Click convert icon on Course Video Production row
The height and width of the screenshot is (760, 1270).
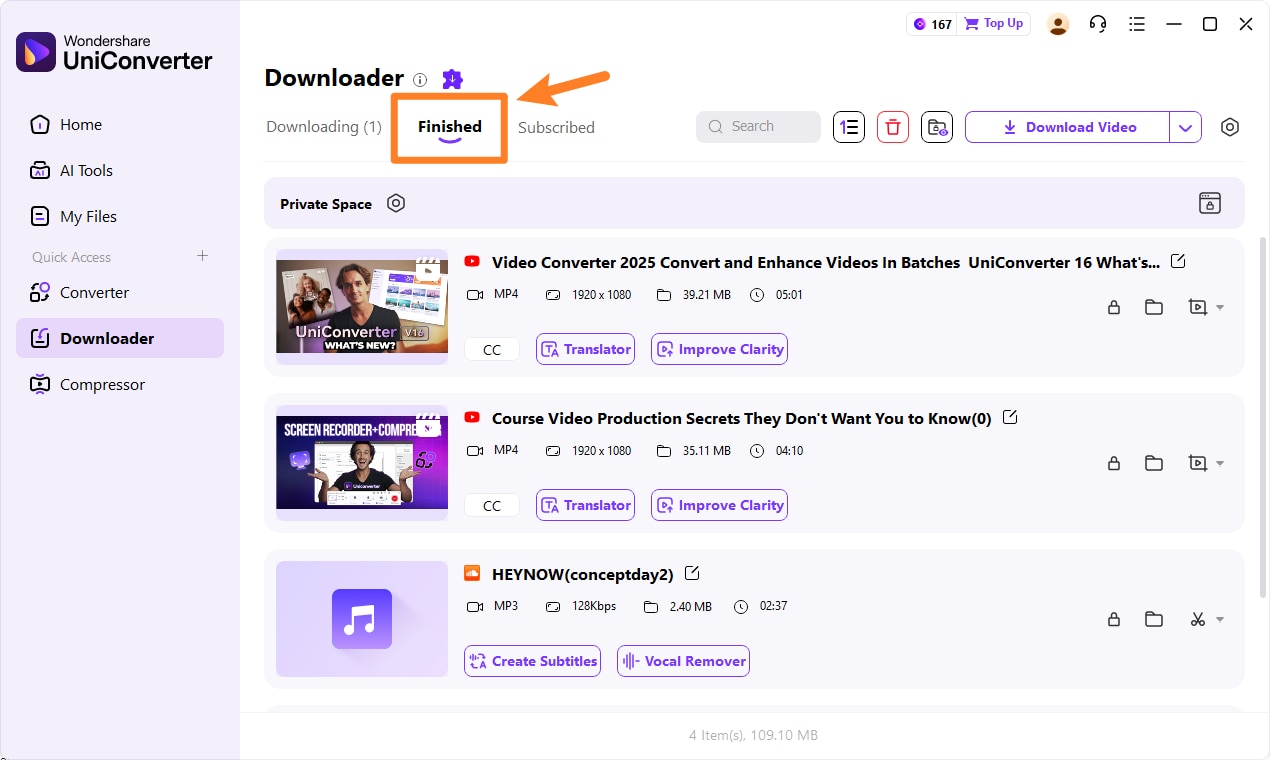click(1198, 463)
